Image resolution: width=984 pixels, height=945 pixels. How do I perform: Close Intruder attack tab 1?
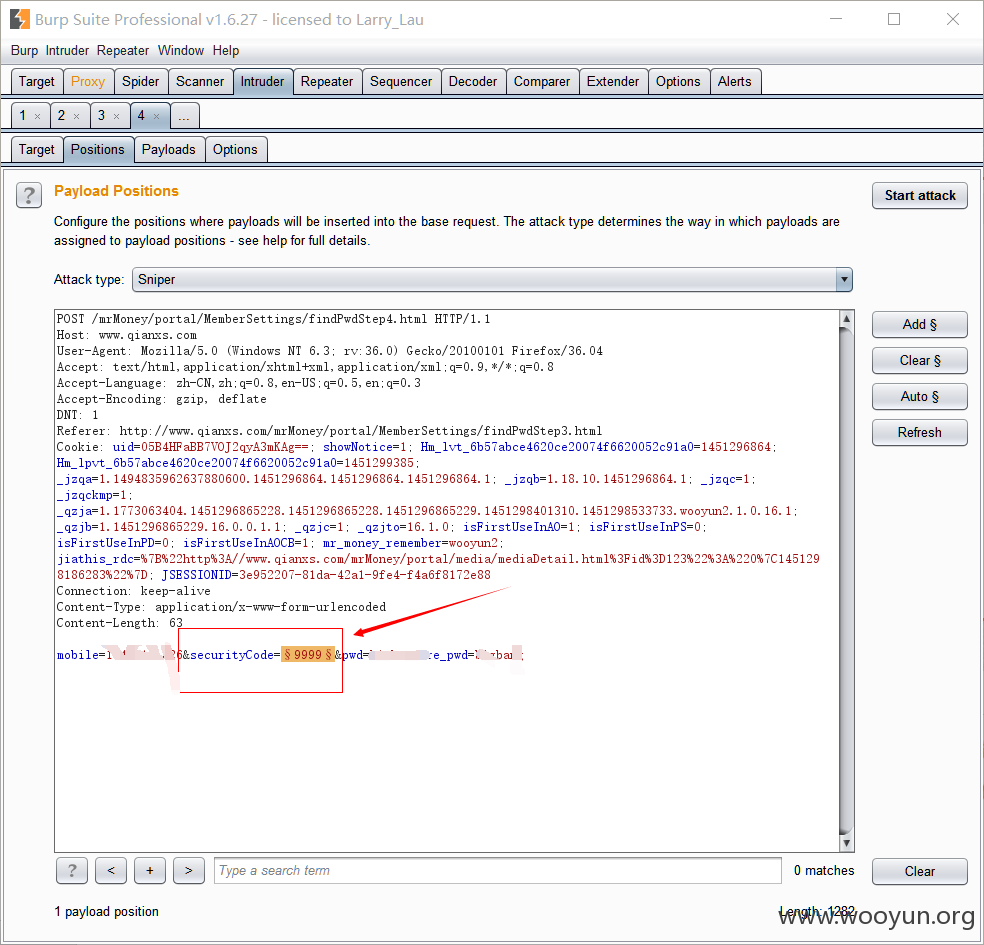tap(38, 116)
